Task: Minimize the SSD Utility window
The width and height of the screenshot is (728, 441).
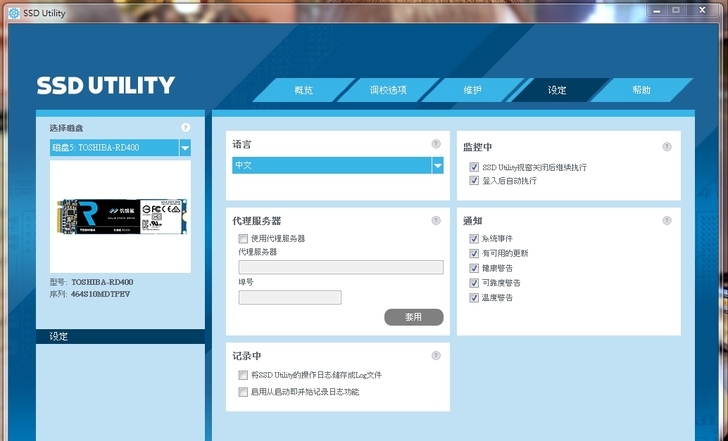Action: [x=656, y=10]
